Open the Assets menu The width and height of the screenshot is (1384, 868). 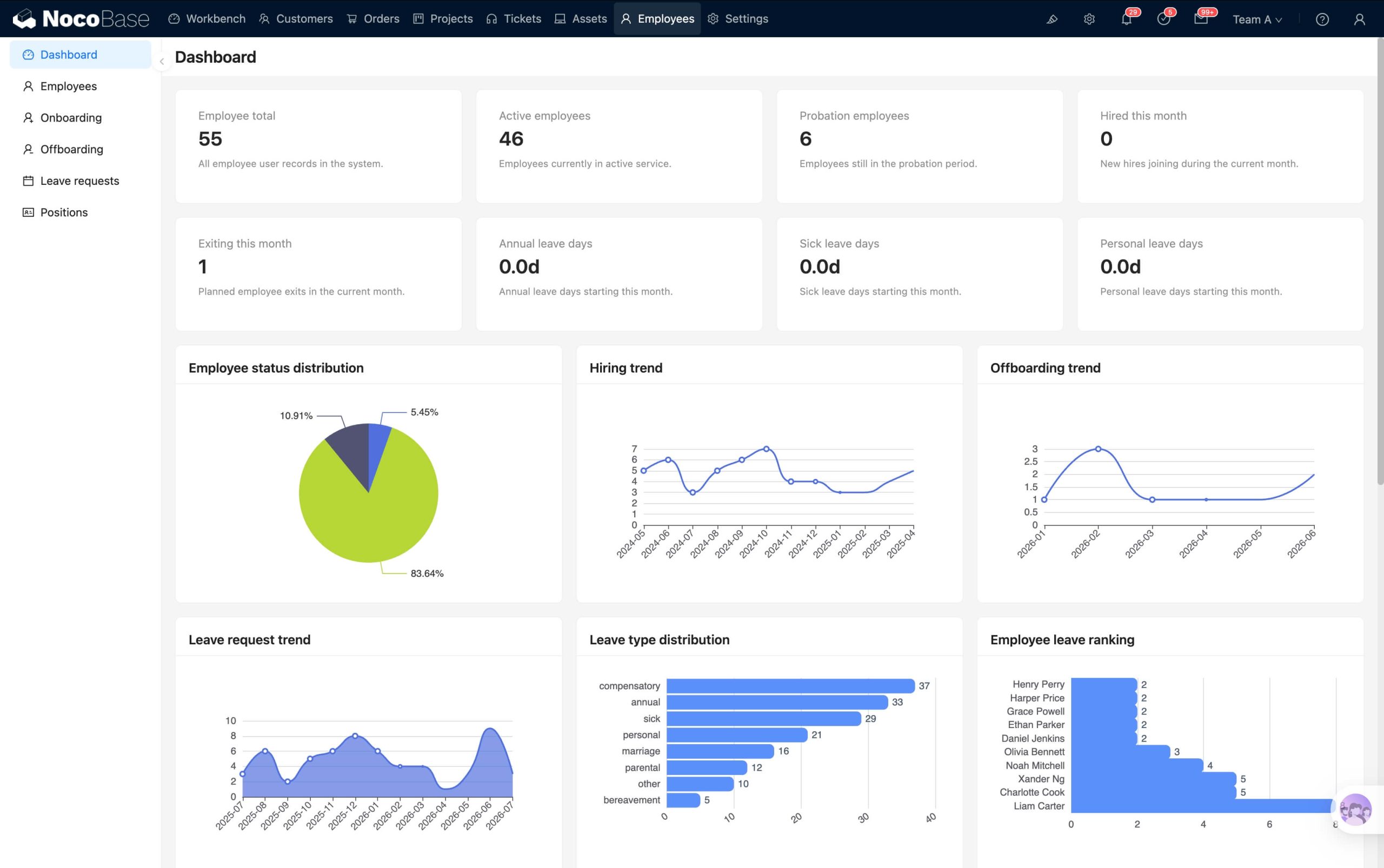pyautogui.click(x=581, y=19)
